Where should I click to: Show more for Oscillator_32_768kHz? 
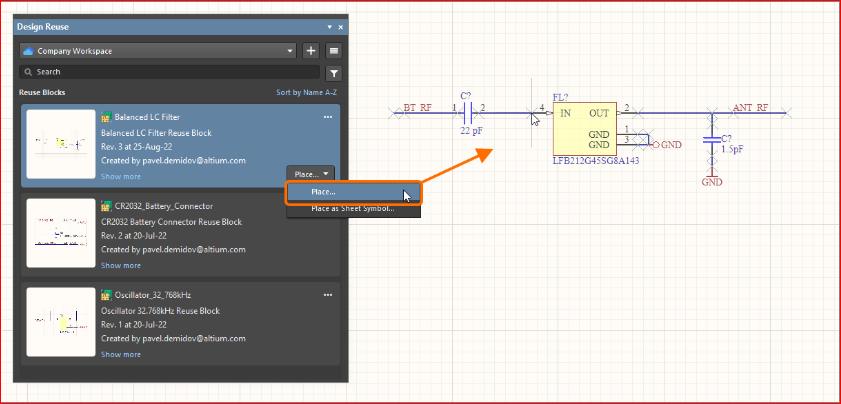[121, 355]
